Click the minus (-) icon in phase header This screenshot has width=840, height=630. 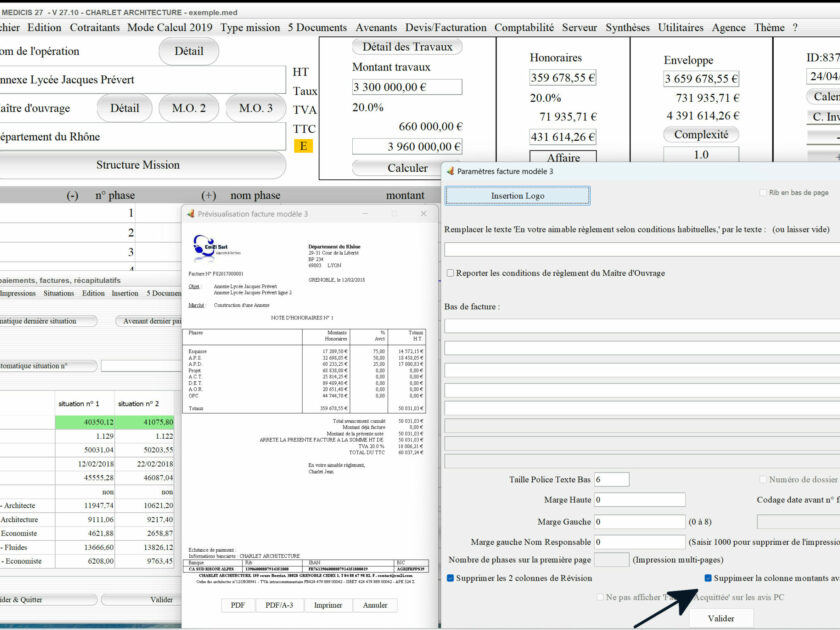tap(72, 196)
